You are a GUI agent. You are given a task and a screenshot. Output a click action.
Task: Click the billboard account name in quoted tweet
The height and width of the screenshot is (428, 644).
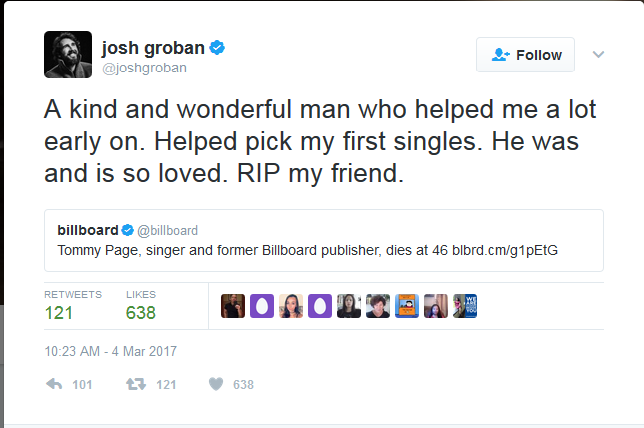[x=88, y=230]
